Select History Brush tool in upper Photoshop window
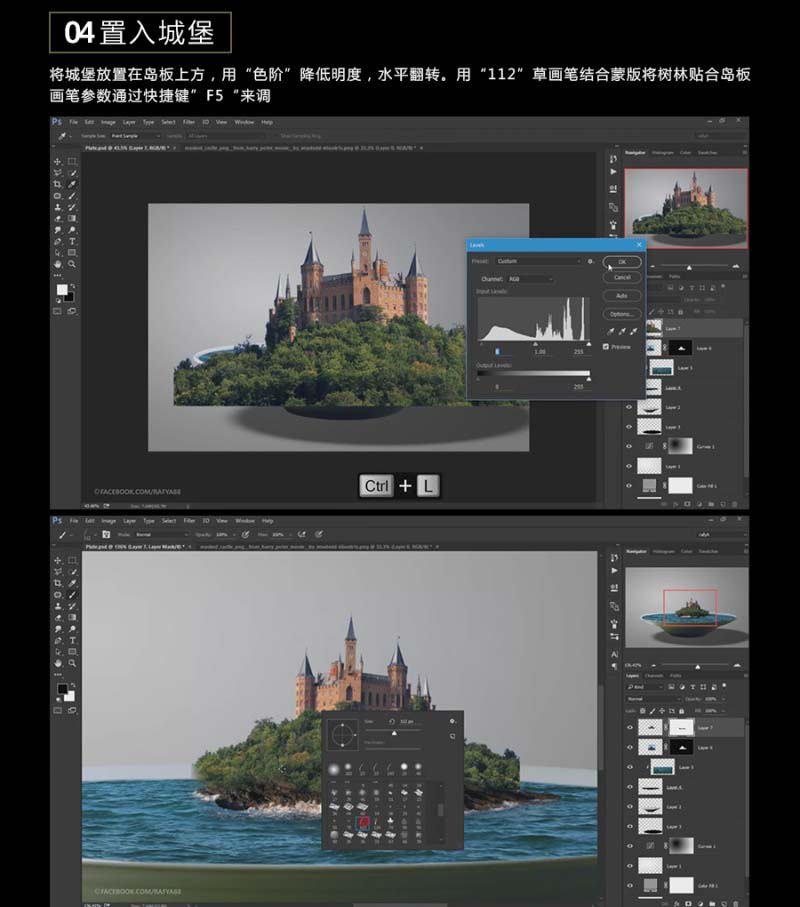This screenshot has width=800, height=907. point(72,207)
